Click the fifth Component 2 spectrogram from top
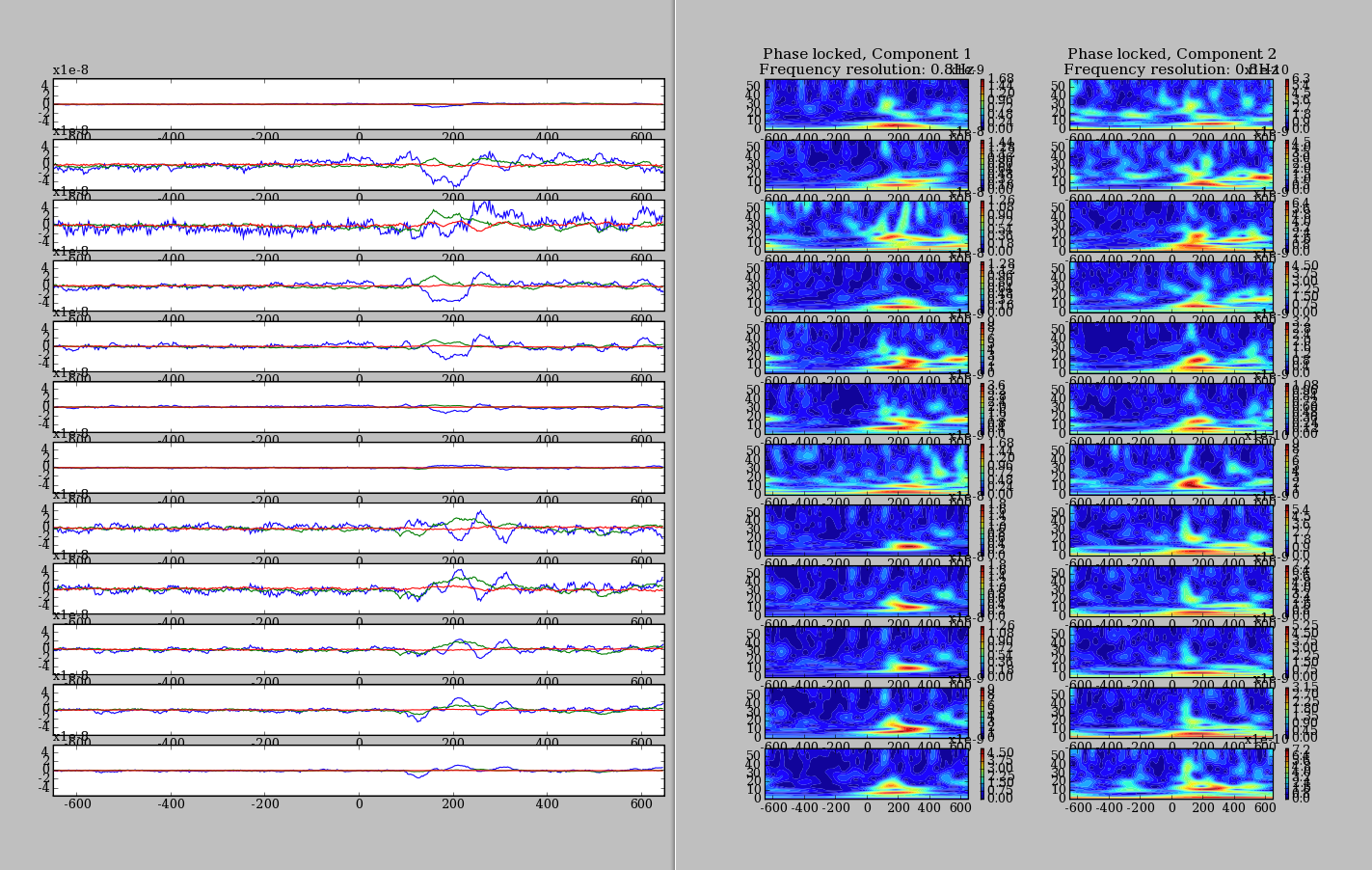This screenshot has height=870, width=1372. point(1171,347)
